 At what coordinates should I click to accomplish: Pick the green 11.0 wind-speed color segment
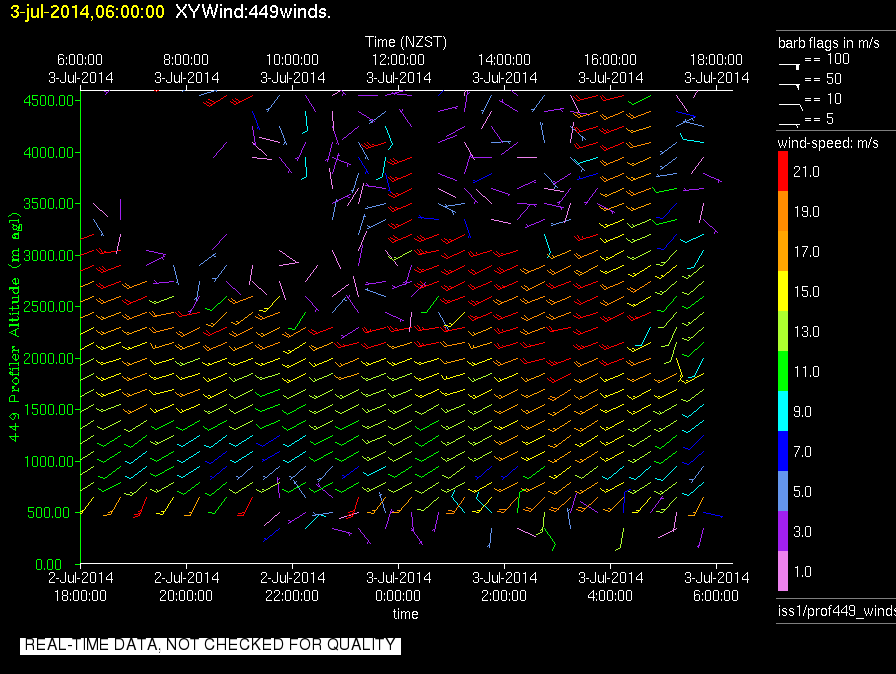[783, 372]
